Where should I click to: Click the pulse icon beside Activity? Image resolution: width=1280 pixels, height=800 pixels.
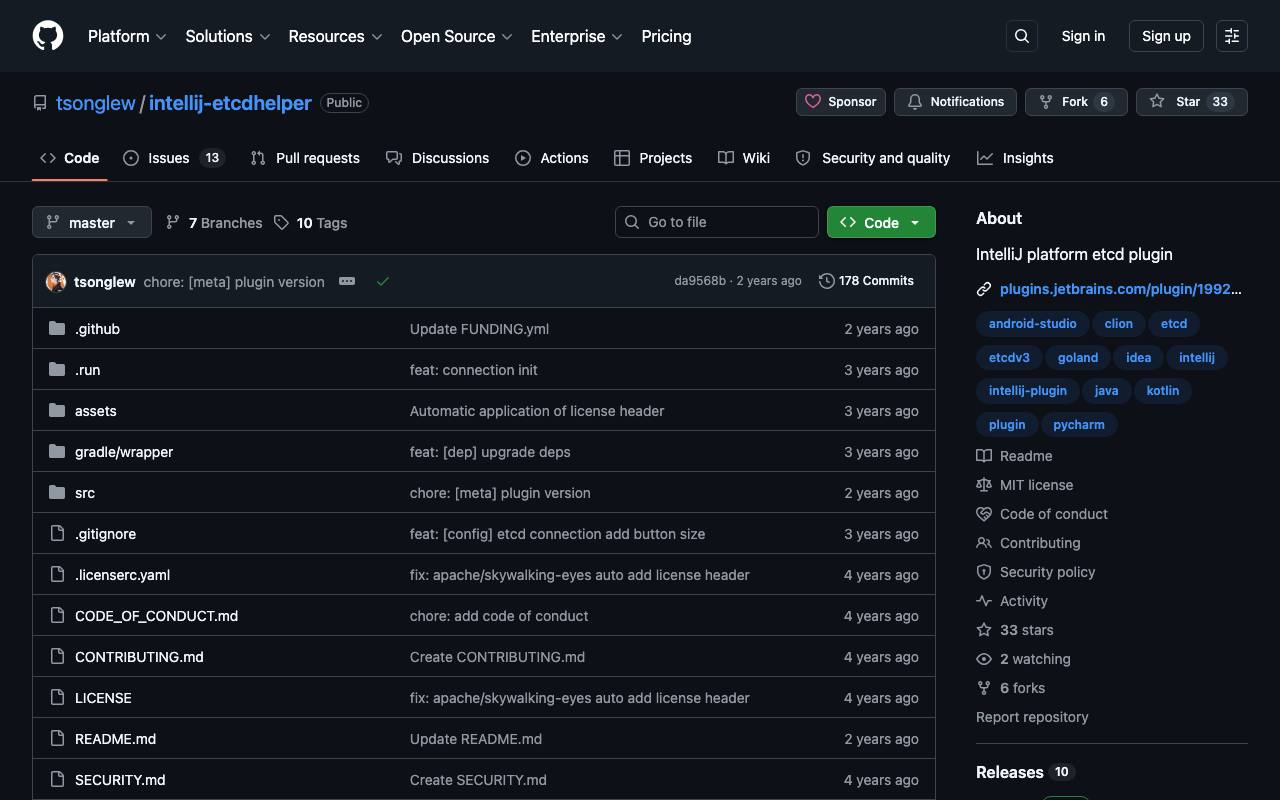(984, 601)
